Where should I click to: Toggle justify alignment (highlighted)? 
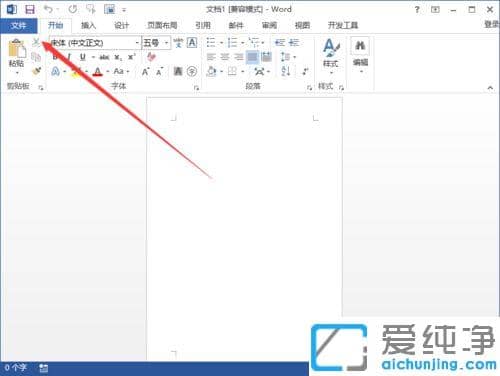(x=253, y=57)
